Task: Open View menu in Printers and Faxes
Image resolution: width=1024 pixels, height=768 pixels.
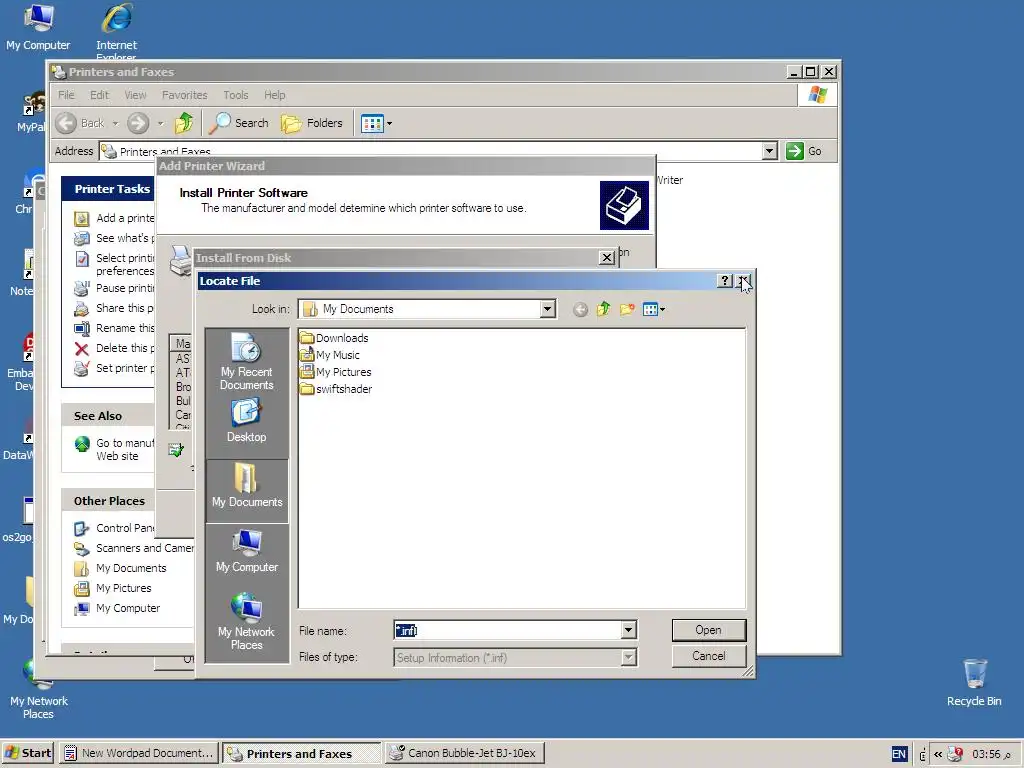Action: coord(135,95)
